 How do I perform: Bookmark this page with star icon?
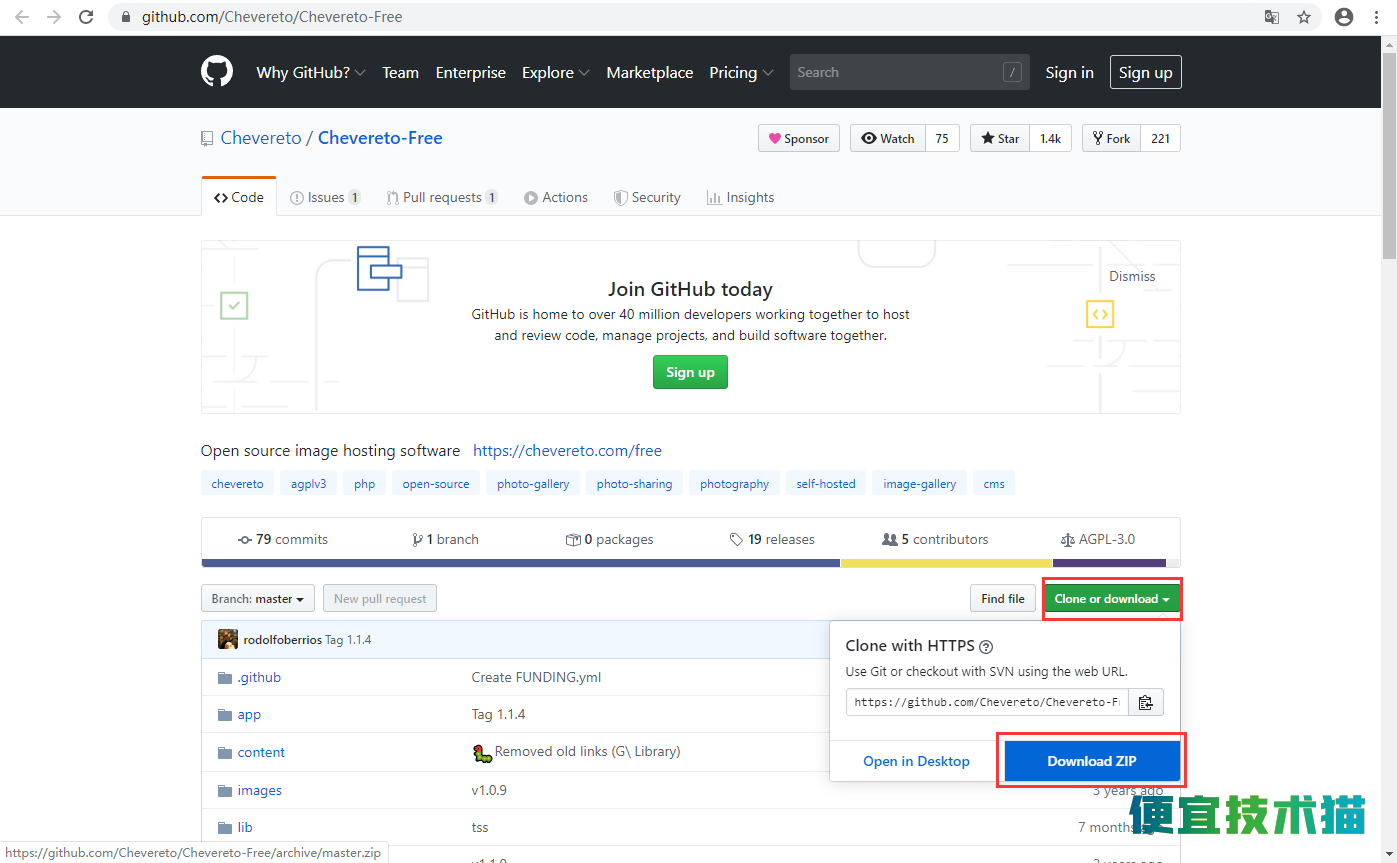point(1304,17)
